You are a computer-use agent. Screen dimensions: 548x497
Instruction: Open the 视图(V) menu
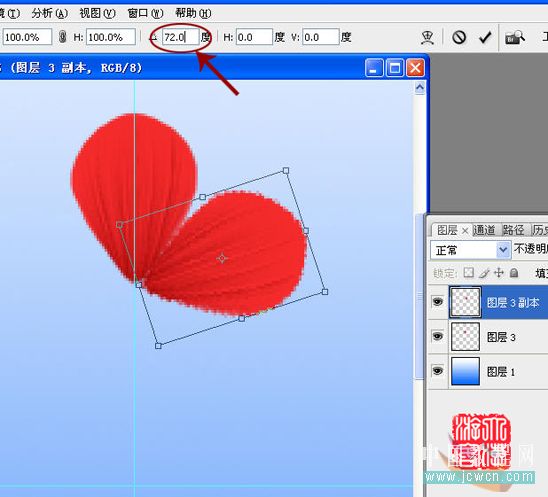pyautogui.click(x=97, y=14)
